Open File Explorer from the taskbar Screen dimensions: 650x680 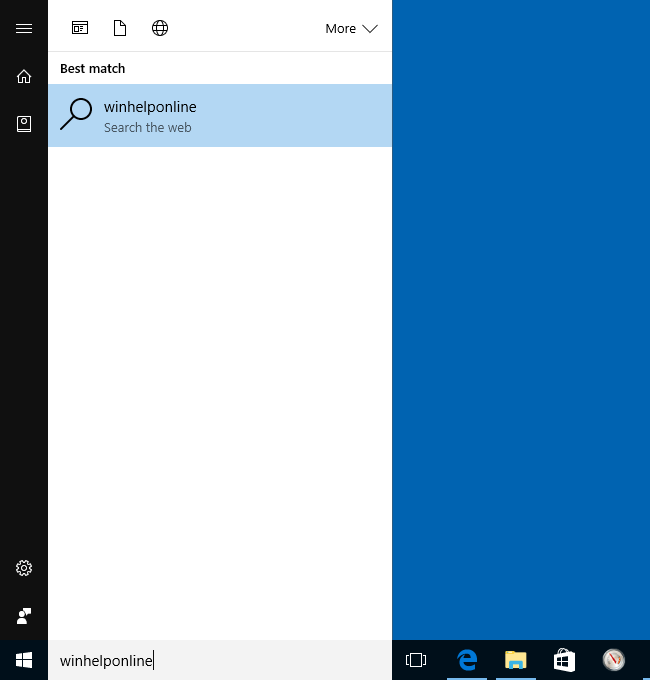[x=516, y=660]
